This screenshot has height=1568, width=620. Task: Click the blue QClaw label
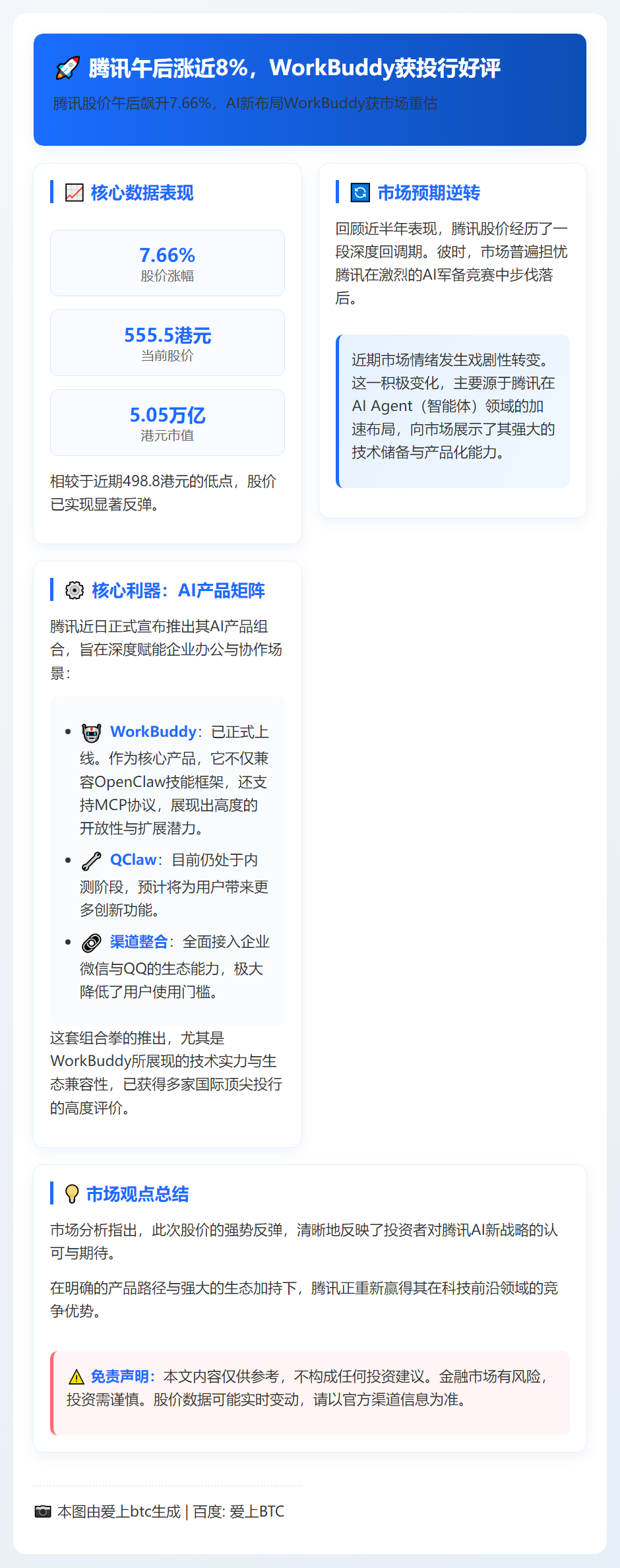coord(133,860)
